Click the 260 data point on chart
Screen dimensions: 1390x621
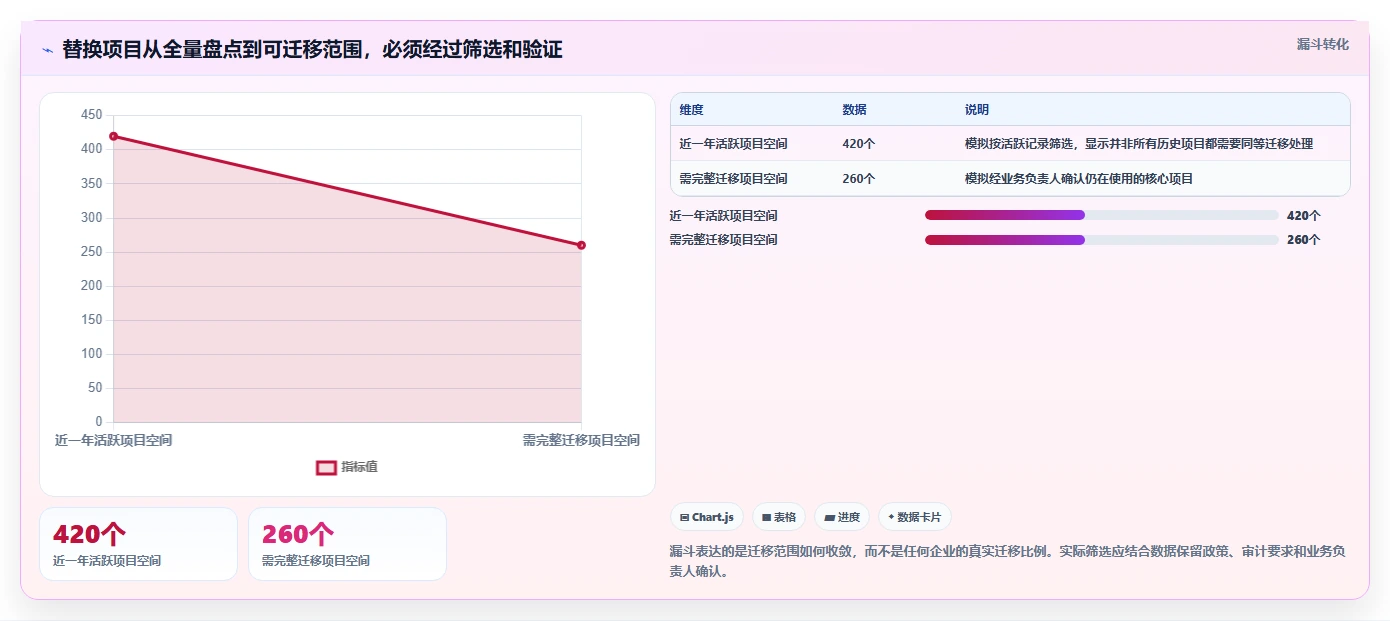(581, 245)
